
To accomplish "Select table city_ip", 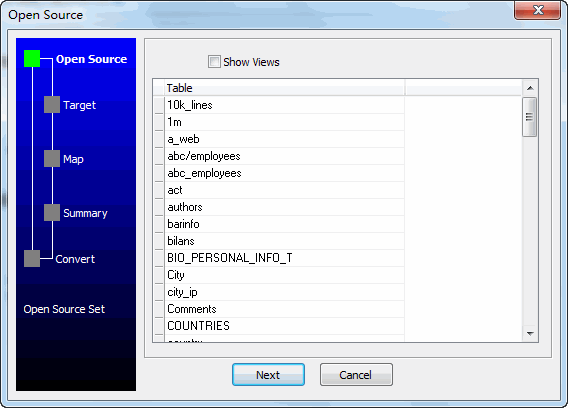I will click(284, 292).
